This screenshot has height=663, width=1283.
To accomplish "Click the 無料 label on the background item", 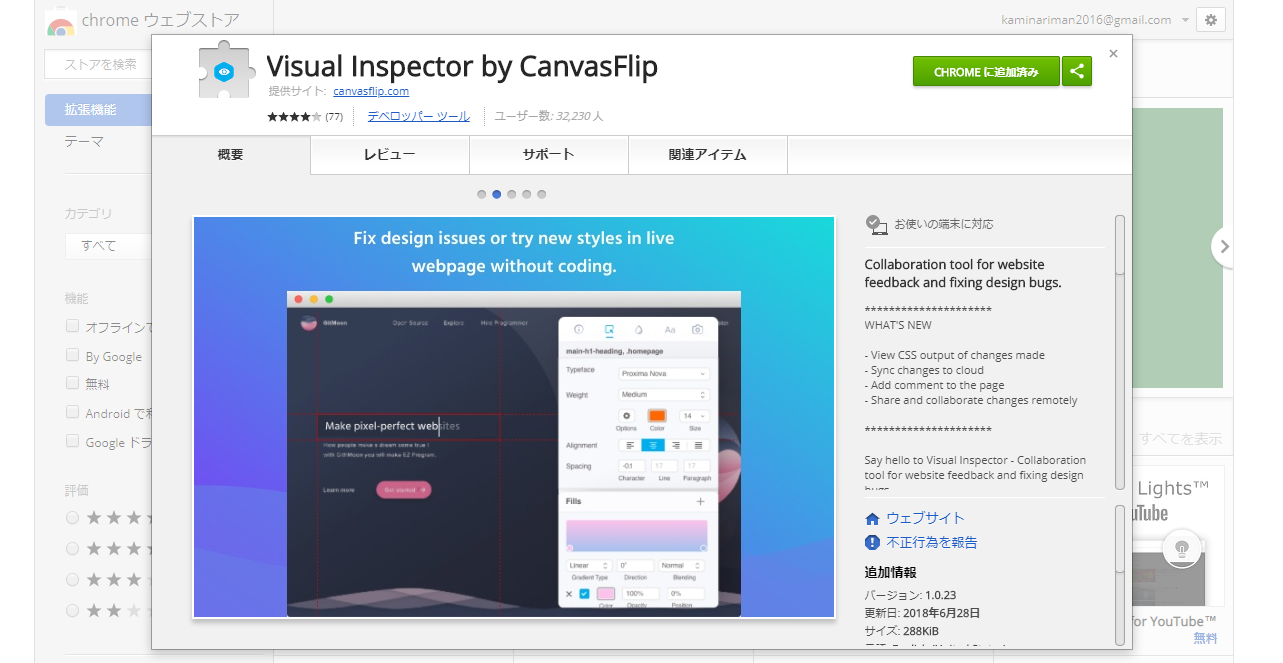I will point(1205,637).
